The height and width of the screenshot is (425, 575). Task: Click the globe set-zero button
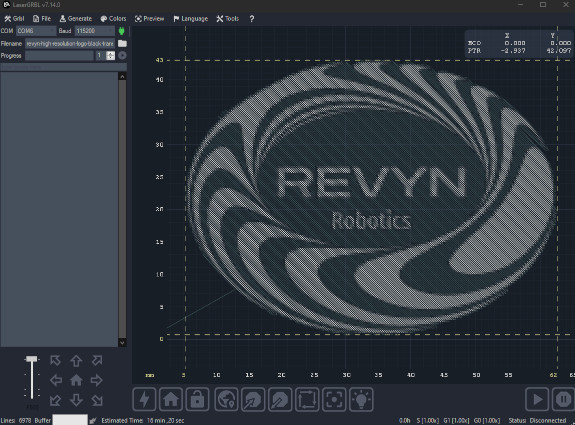click(226, 399)
